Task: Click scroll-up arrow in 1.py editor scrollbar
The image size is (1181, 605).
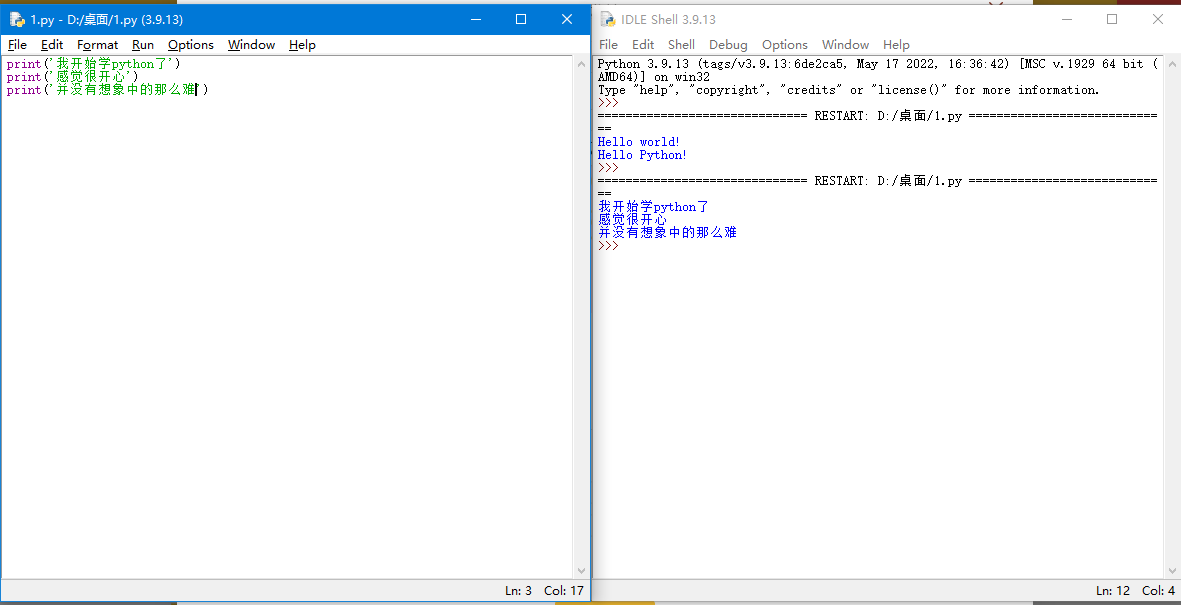Action: coord(581,64)
